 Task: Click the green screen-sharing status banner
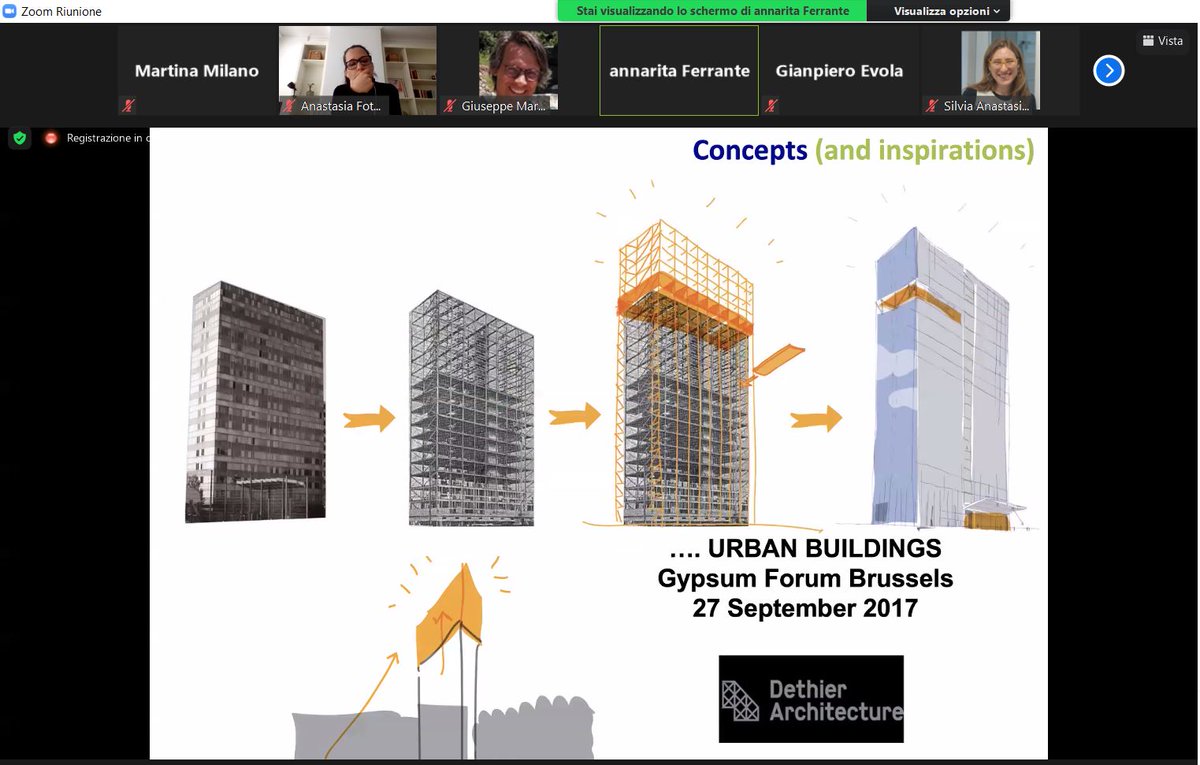tap(712, 11)
